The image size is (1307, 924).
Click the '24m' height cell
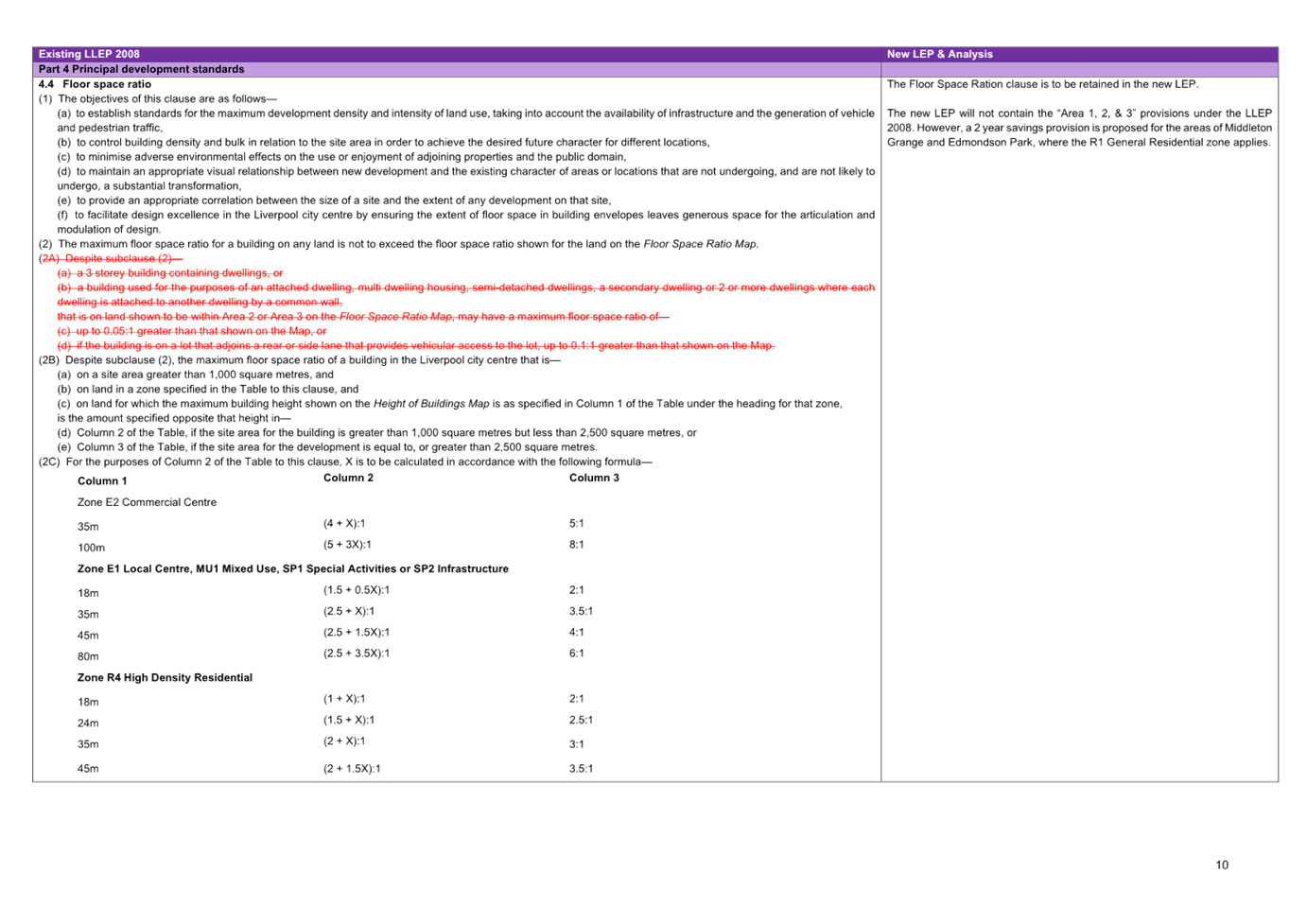pyautogui.click(x=88, y=724)
